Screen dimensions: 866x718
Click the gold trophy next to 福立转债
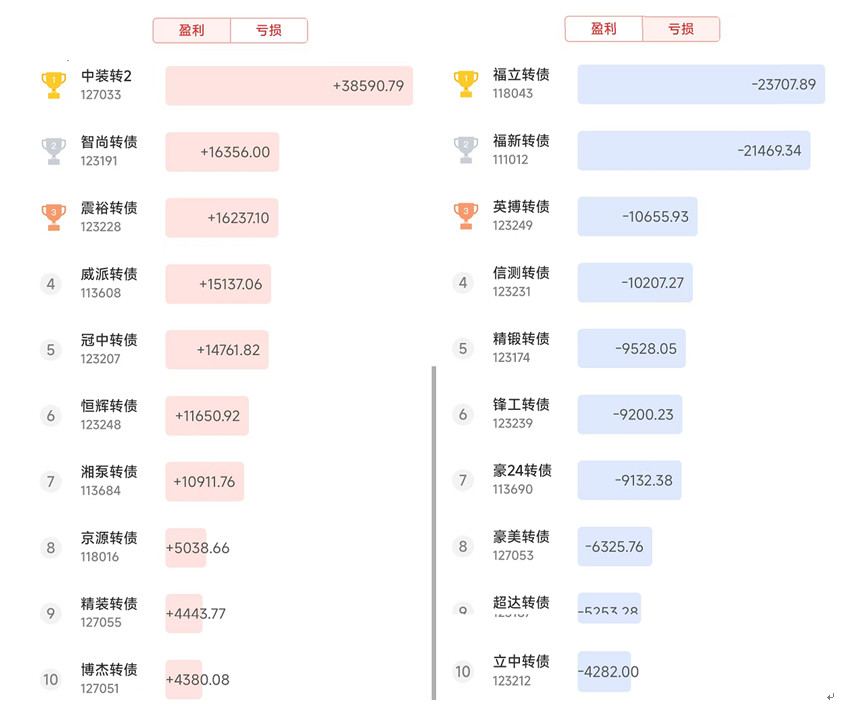[x=465, y=83]
